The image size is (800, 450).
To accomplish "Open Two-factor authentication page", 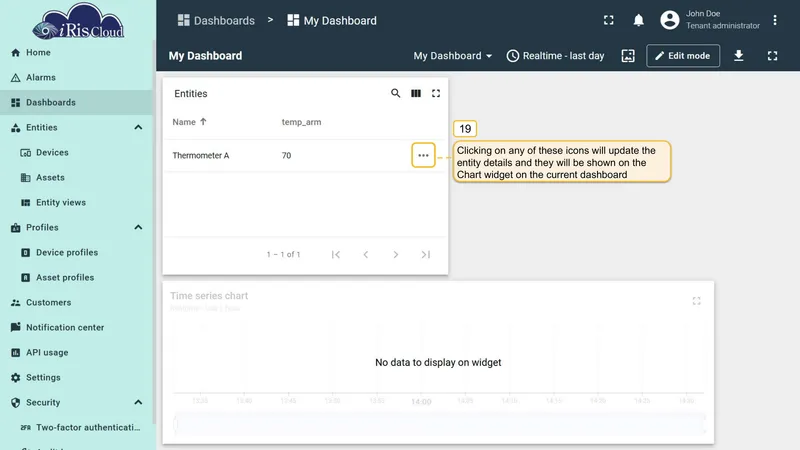I will [x=77, y=428].
